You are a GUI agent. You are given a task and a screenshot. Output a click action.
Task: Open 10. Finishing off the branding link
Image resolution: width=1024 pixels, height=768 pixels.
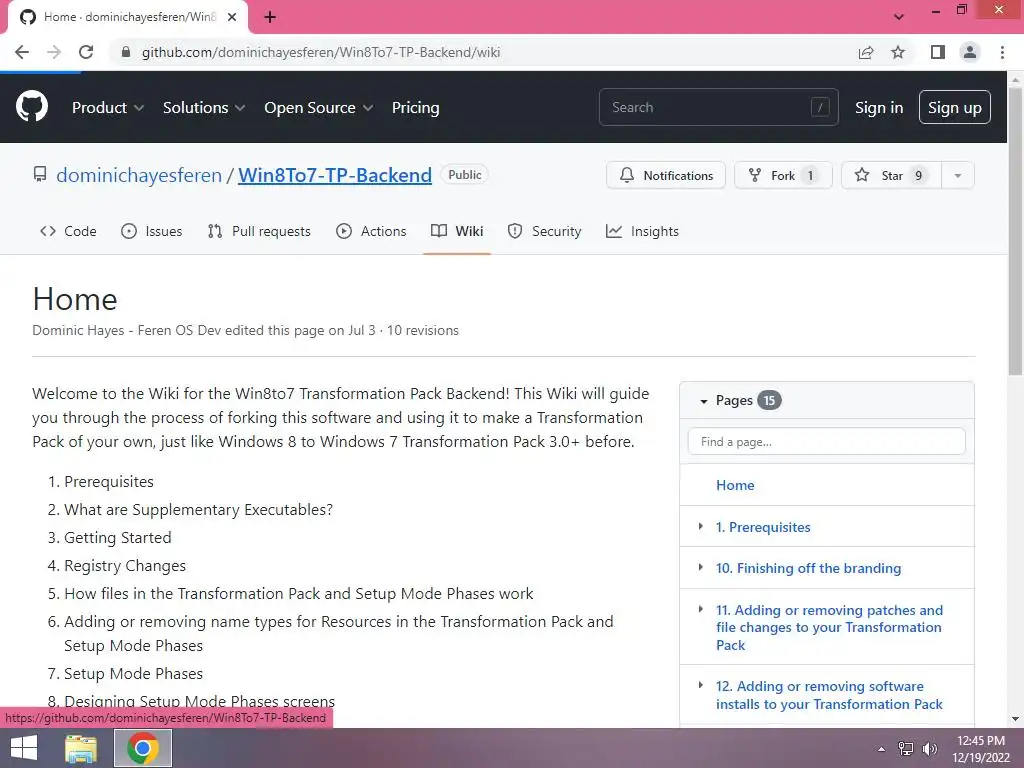pyautogui.click(x=808, y=568)
